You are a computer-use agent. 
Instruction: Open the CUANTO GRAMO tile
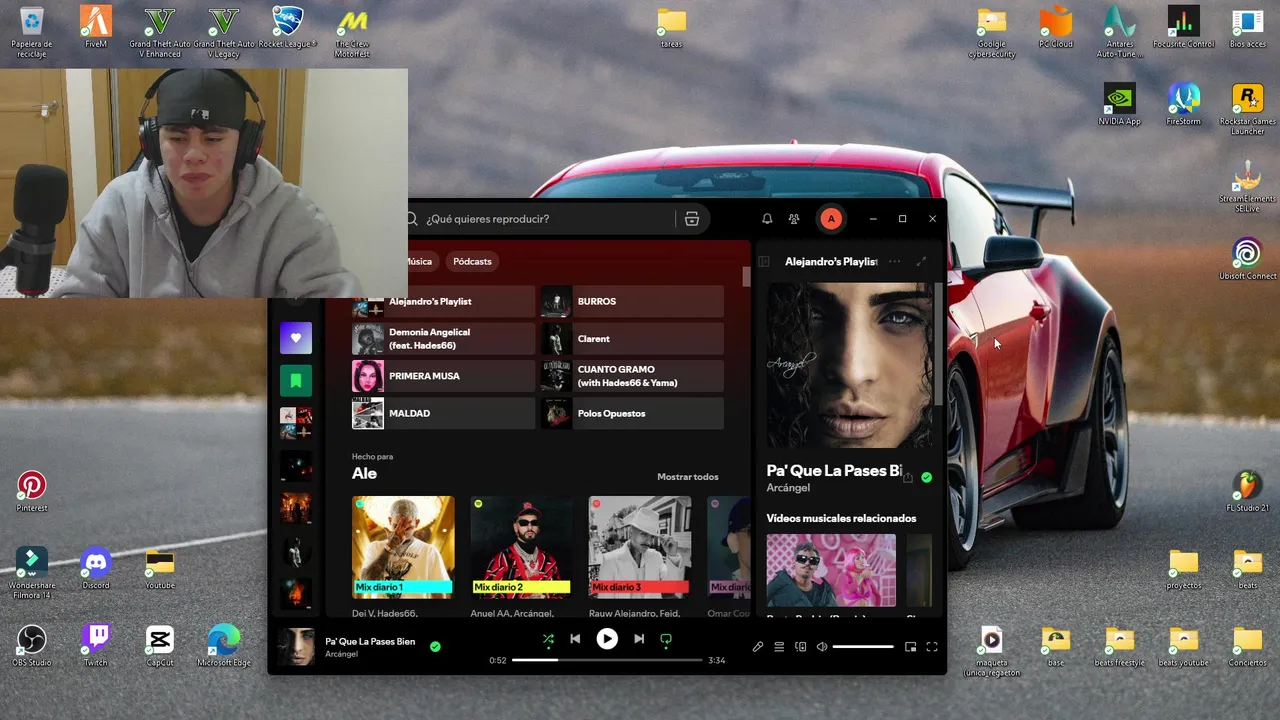632,376
